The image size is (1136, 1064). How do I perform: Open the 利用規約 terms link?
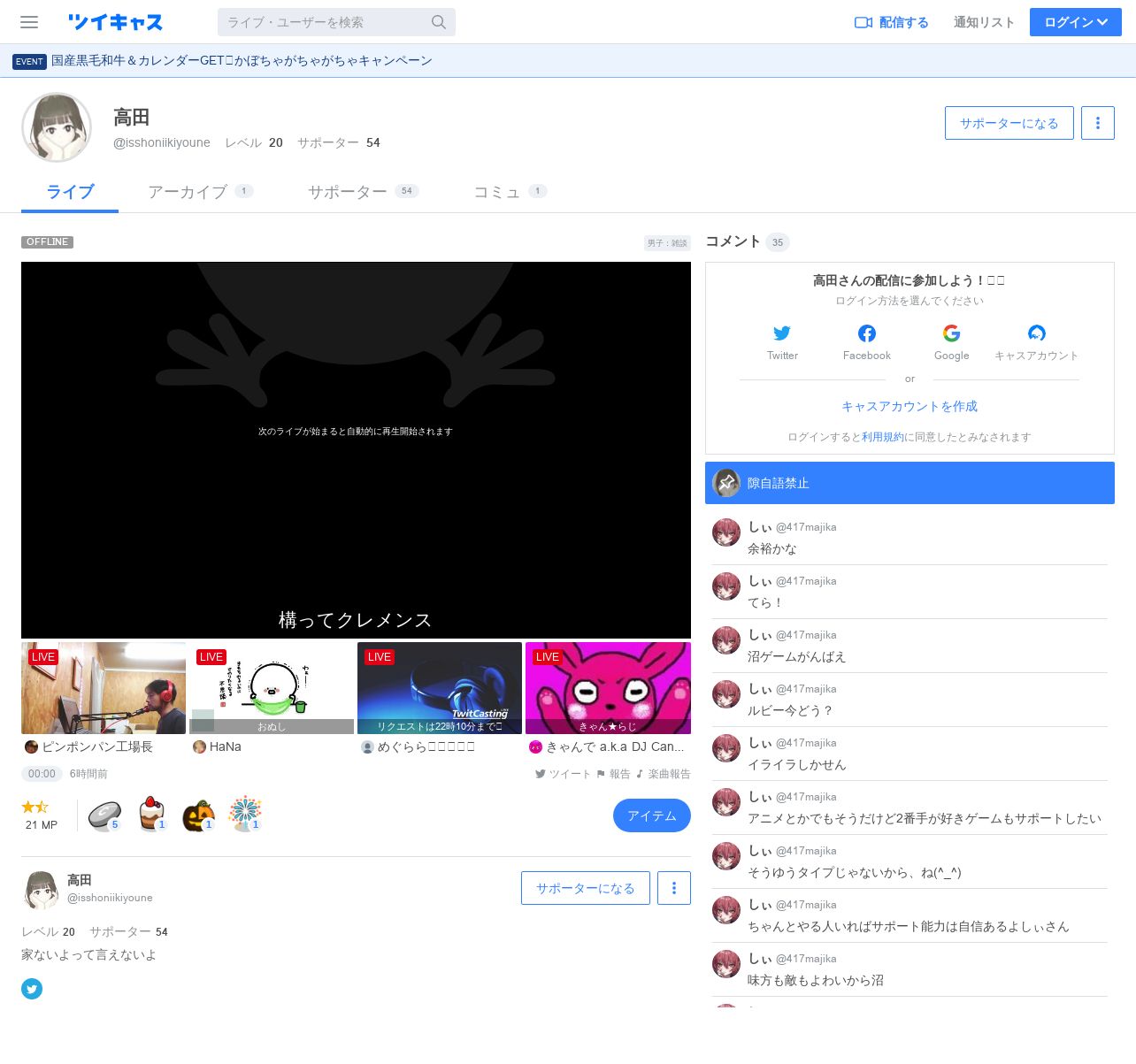point(883,437)
